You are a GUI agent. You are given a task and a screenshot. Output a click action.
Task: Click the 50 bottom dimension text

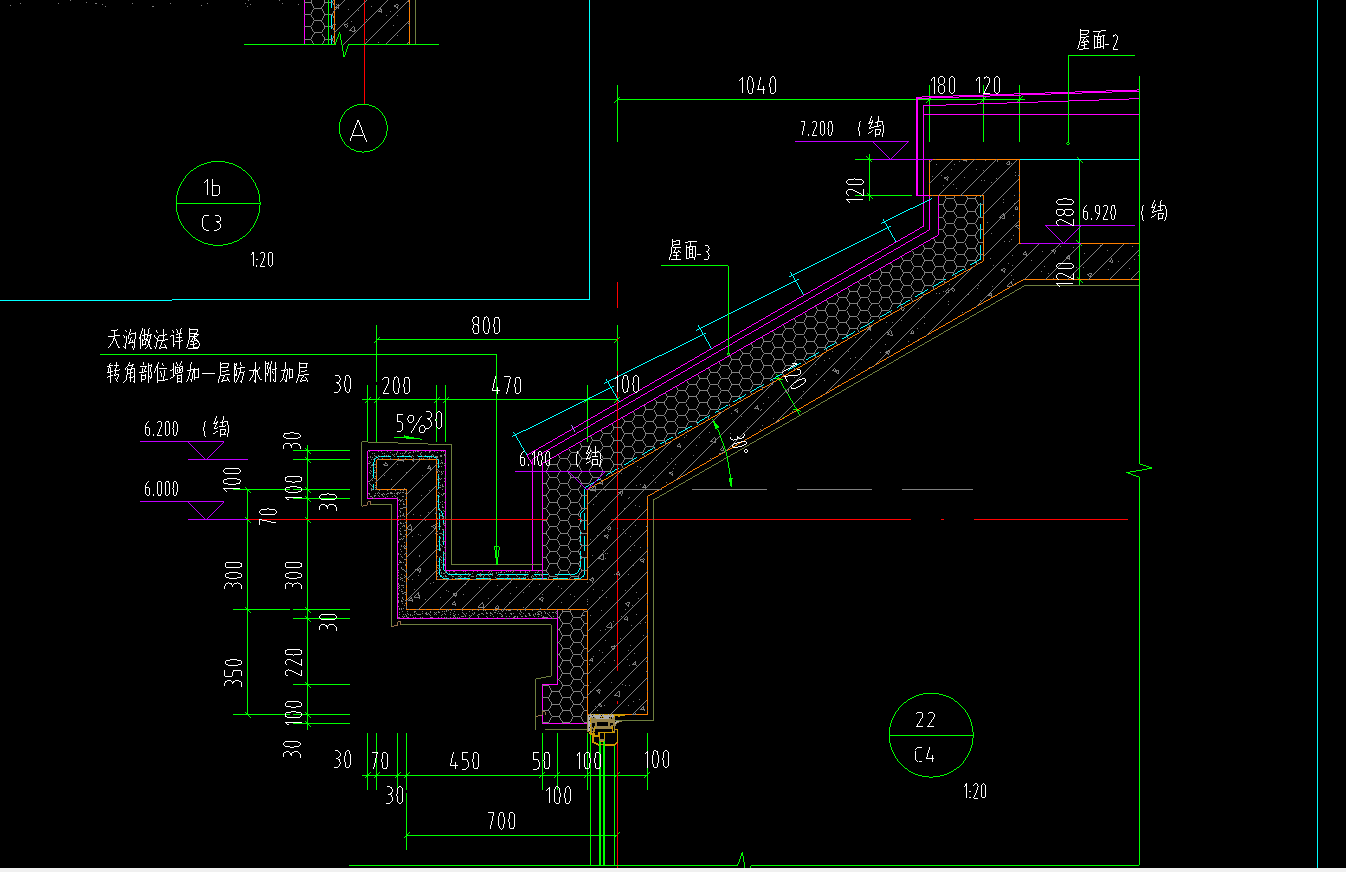pyautogui.click(x=541, y=762)
